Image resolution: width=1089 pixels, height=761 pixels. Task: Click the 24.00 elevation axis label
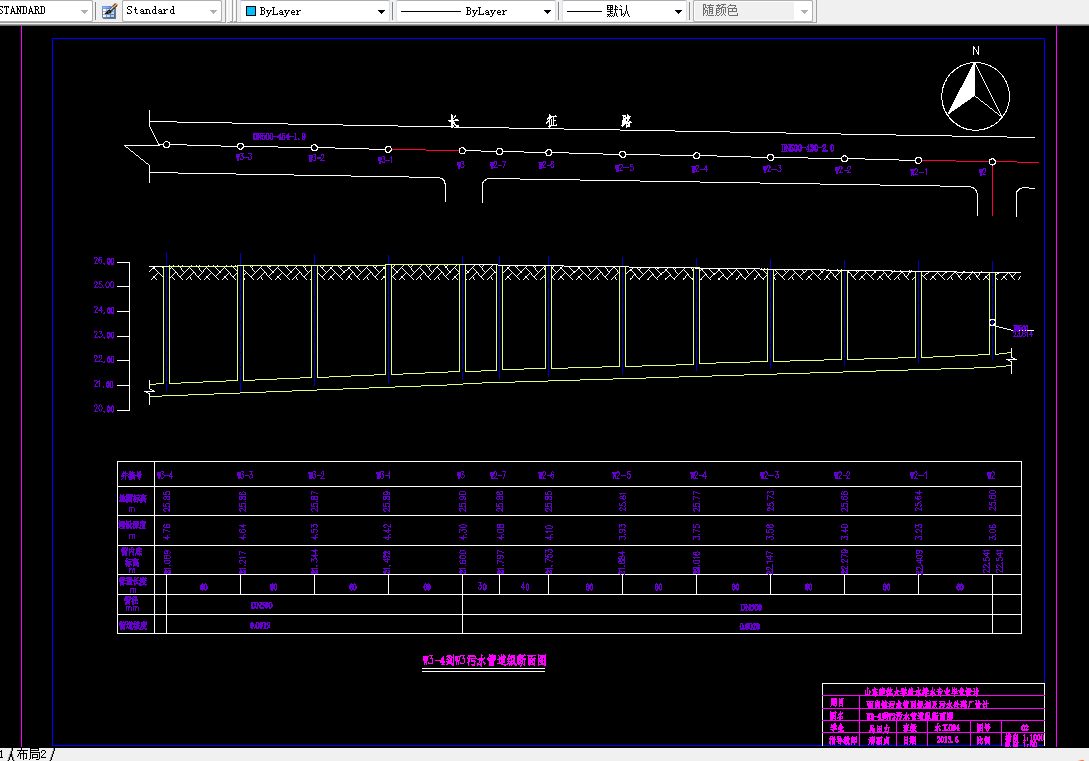[104, 310]
